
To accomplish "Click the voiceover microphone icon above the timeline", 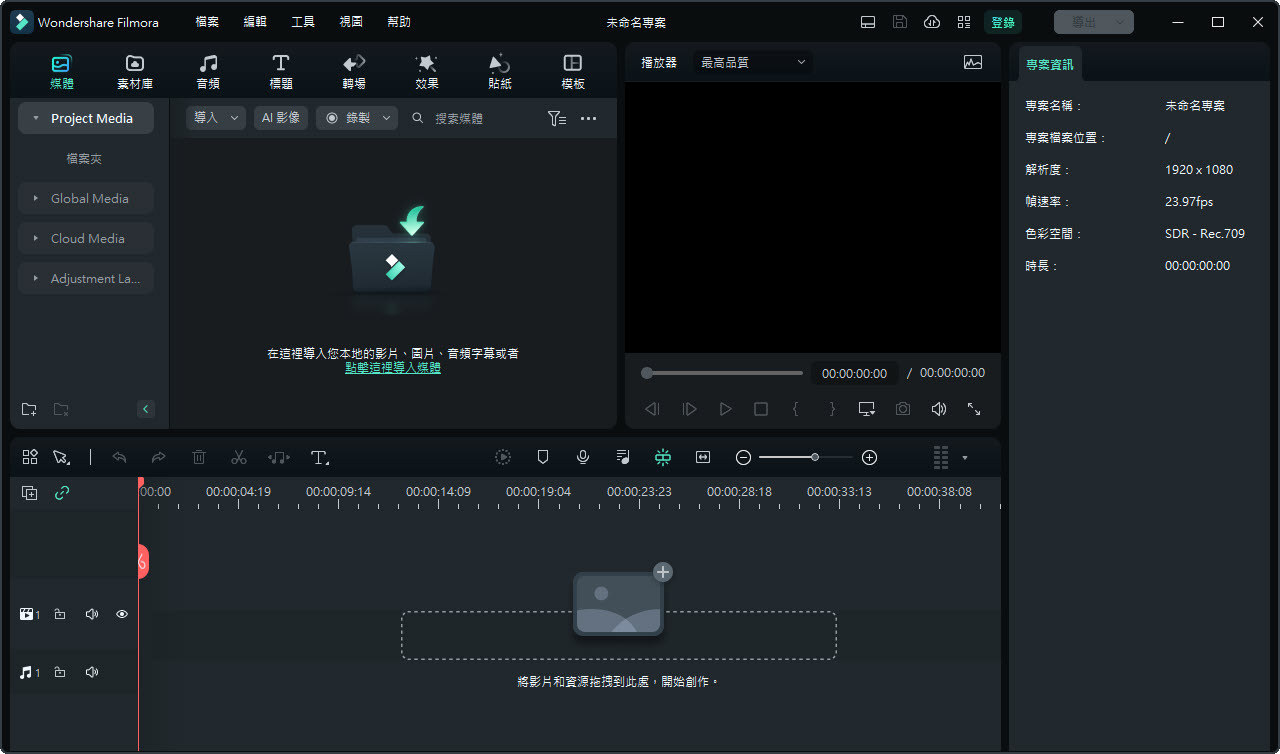I will pyautogui.click(x=583, y=457).
